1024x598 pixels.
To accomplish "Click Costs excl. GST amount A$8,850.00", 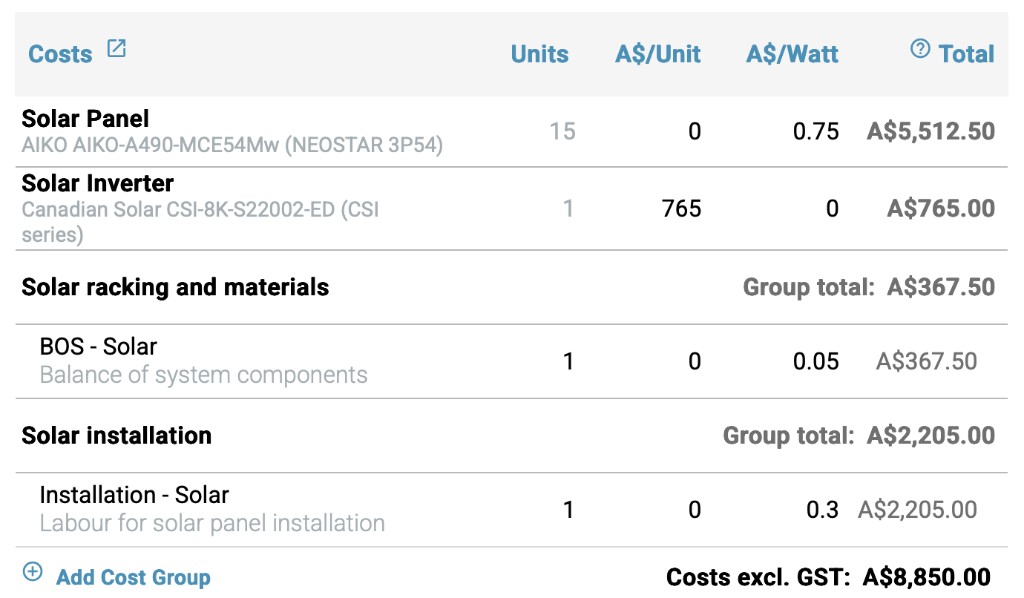I will [926, 578].
